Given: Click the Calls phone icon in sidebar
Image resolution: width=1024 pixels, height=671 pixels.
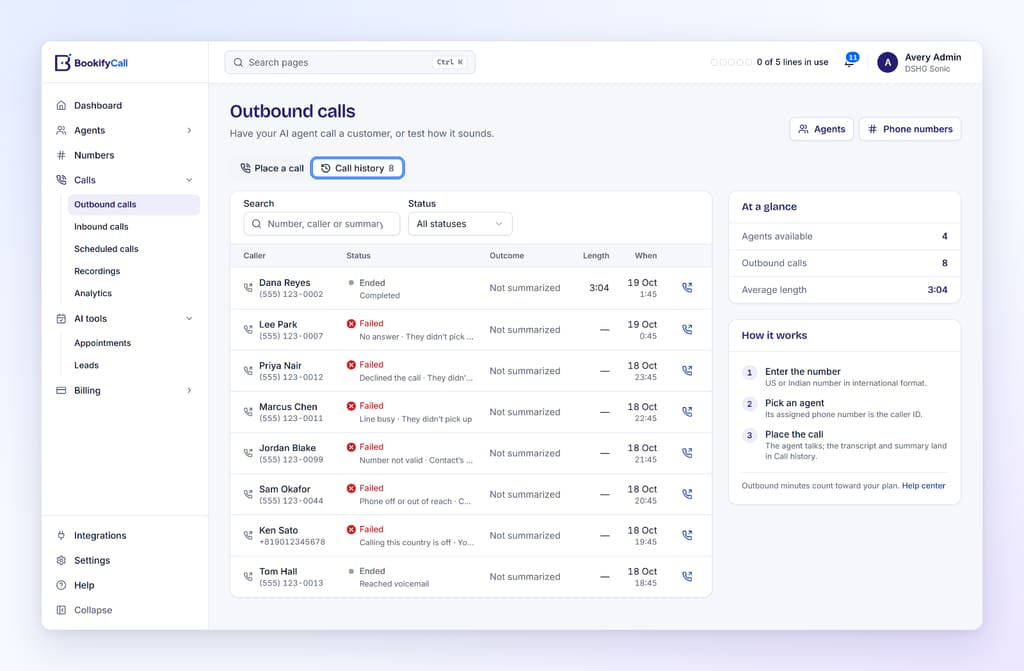Looking at the screenshot, I should coord(61,180).
